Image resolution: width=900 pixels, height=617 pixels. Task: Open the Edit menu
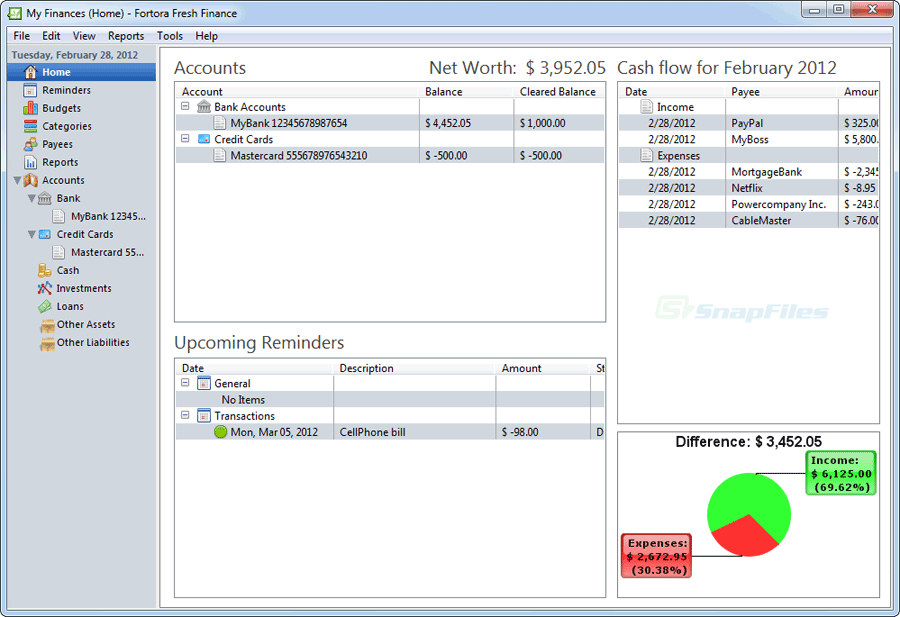click(x=51, y=36)
